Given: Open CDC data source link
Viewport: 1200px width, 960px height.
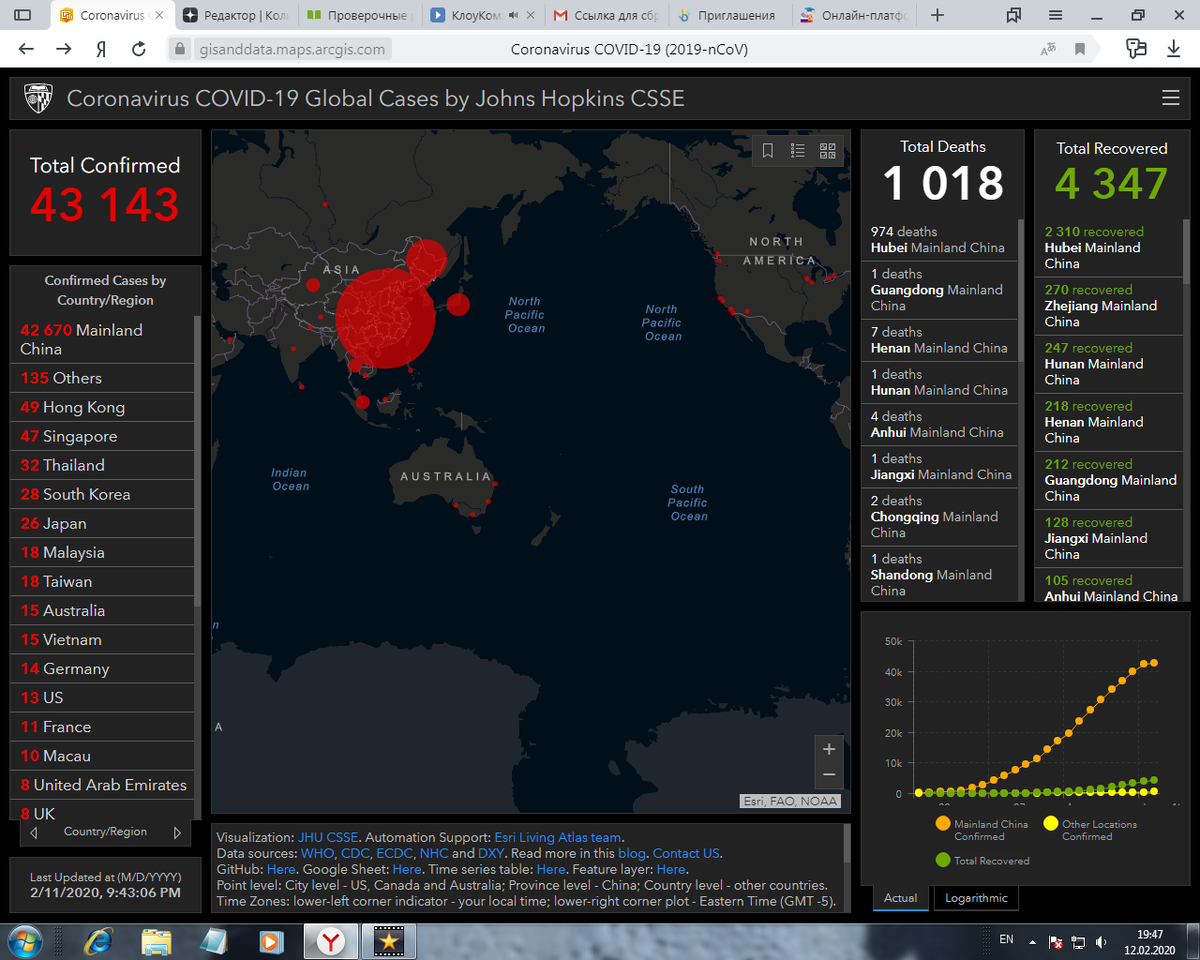Looking at the screenshot, I should (x=354, y=853).
